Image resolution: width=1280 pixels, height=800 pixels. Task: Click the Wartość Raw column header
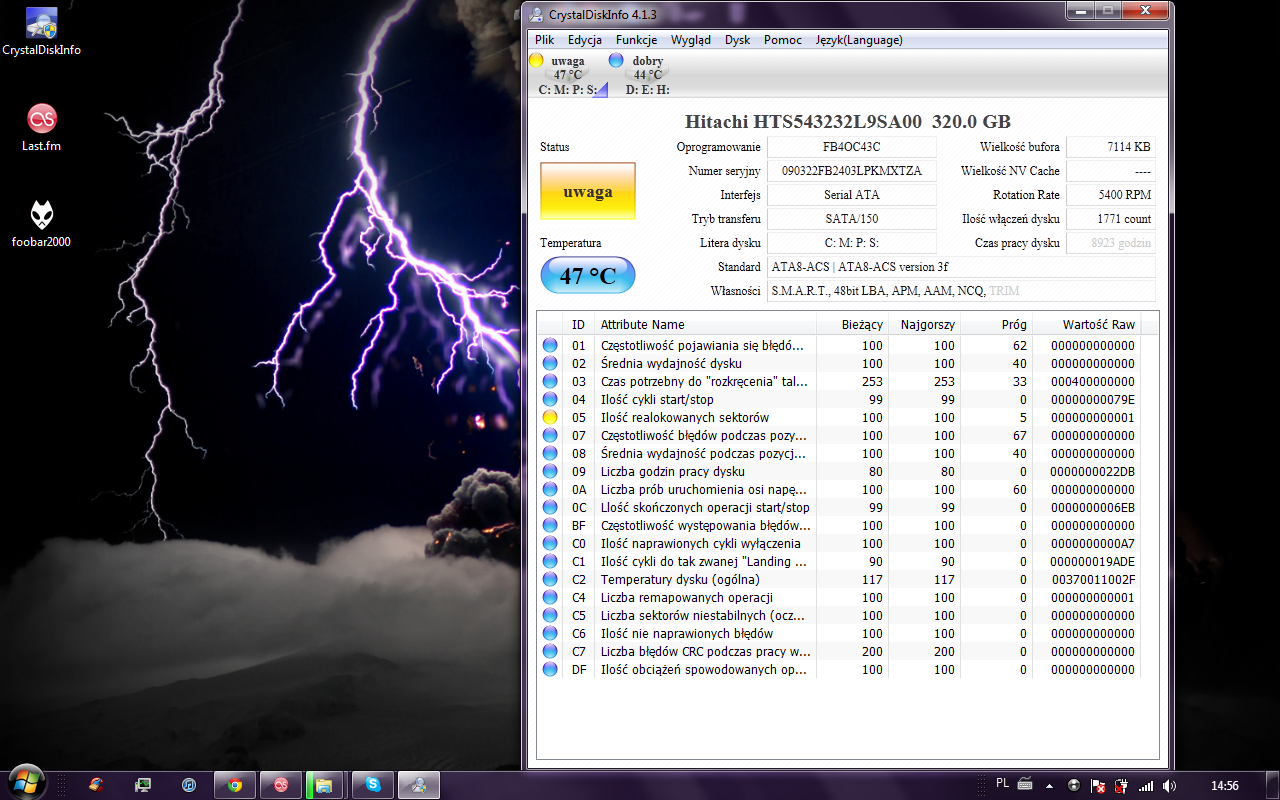(1087, 324)
